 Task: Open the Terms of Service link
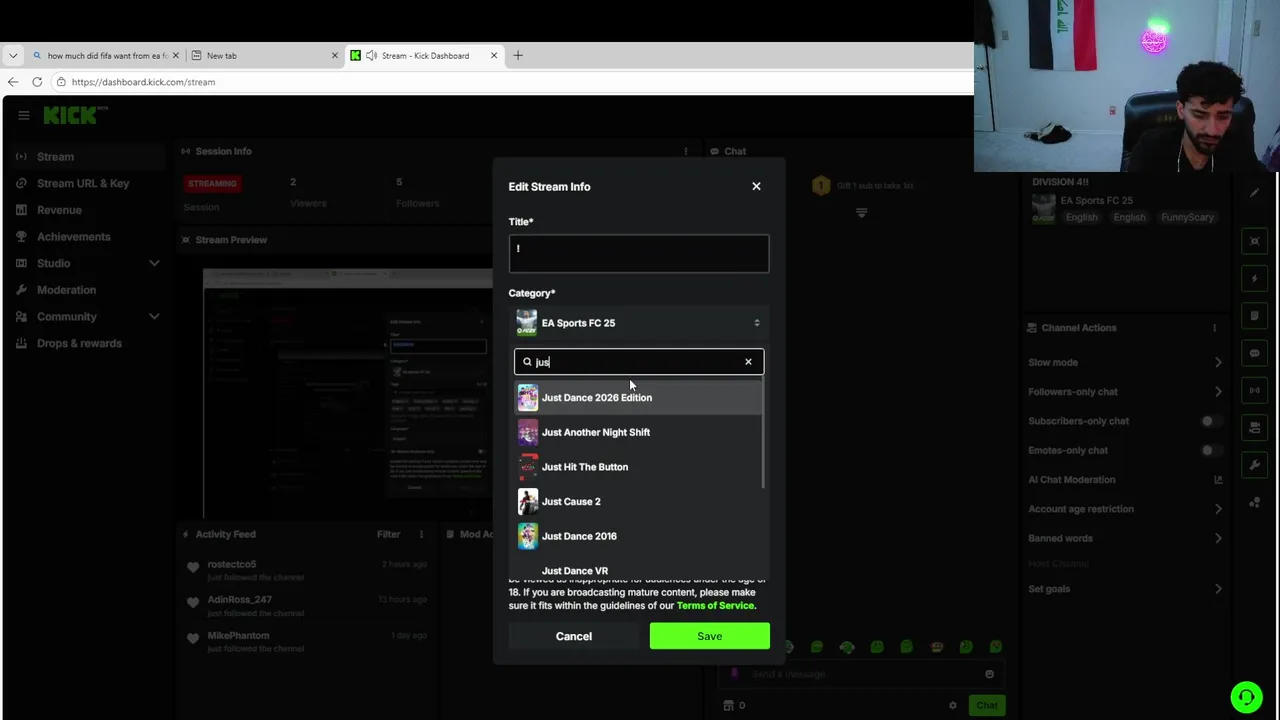[x=715, y=605]
